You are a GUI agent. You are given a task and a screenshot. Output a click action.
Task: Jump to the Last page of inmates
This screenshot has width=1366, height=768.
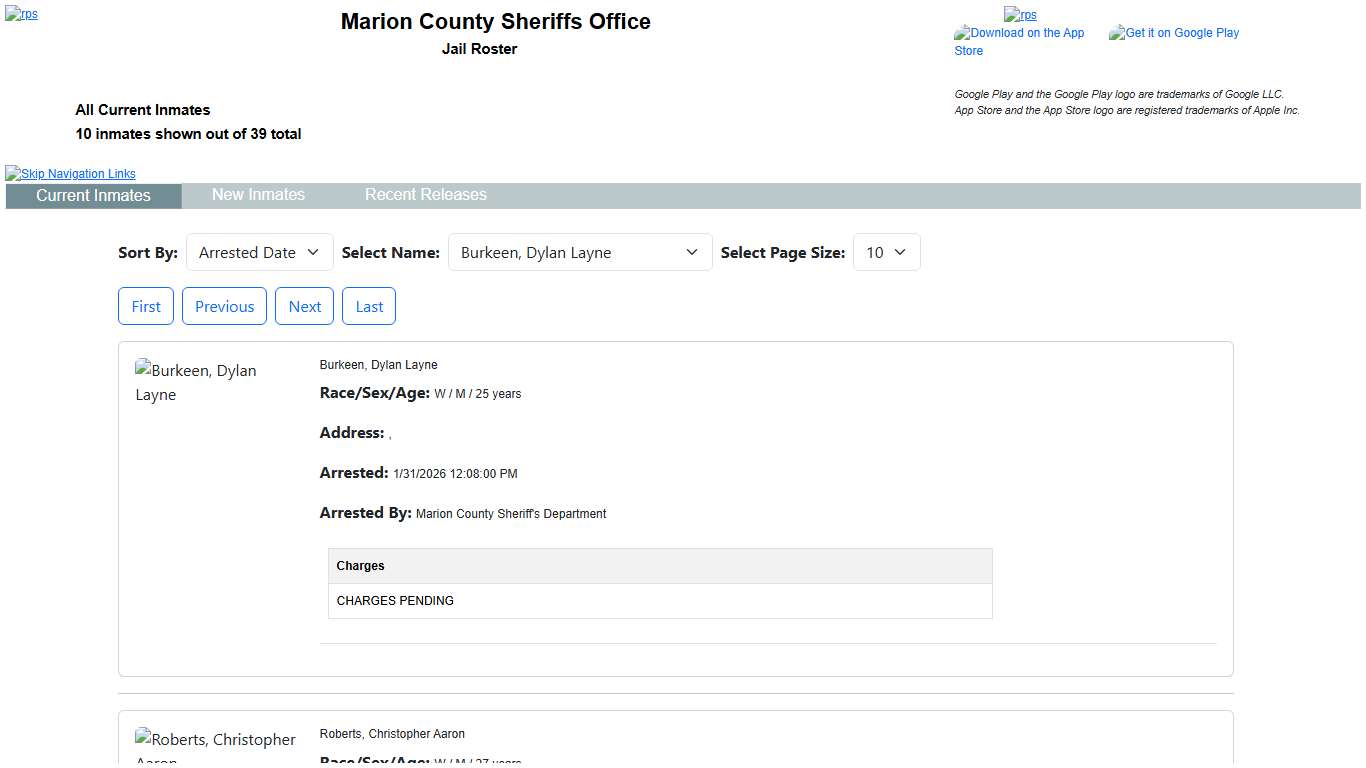[369, 307]
